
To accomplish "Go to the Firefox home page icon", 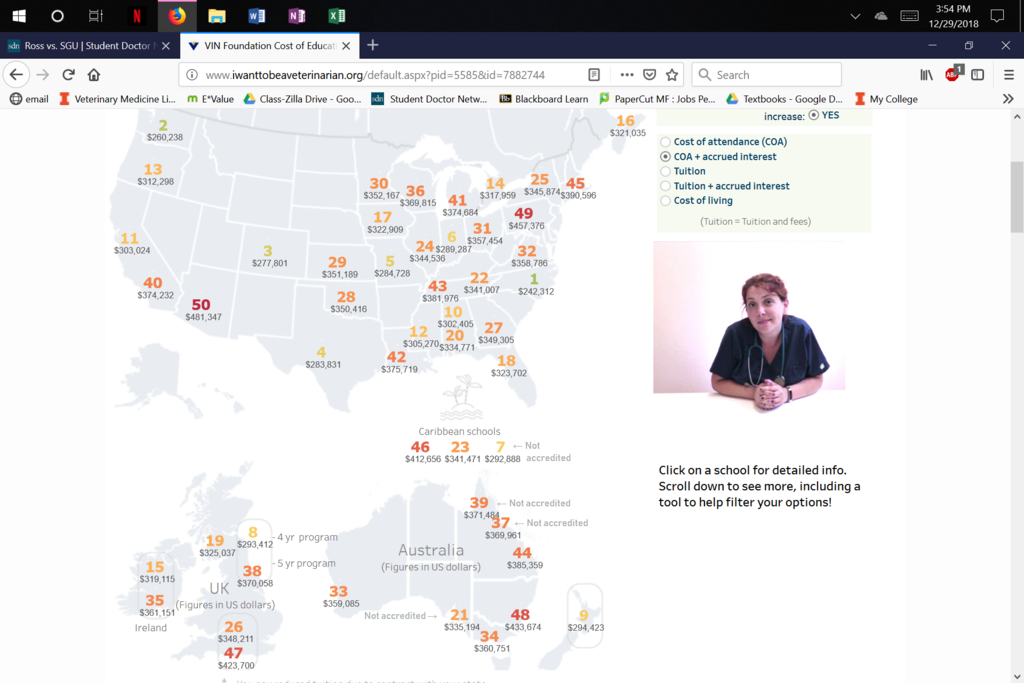I will point(94,74).
